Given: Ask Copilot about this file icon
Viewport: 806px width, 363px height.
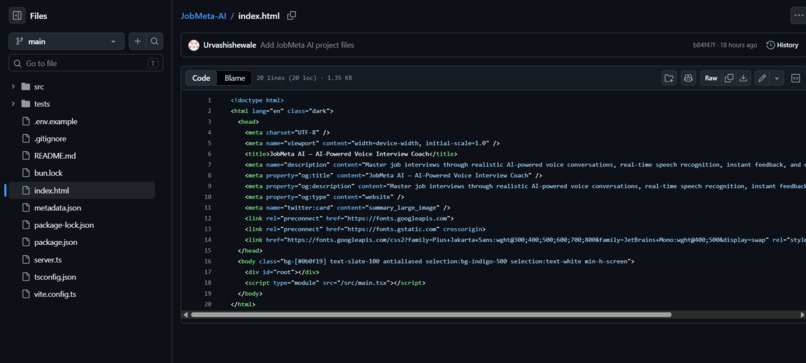Looking at the screenshot, I should click(688, 78).
